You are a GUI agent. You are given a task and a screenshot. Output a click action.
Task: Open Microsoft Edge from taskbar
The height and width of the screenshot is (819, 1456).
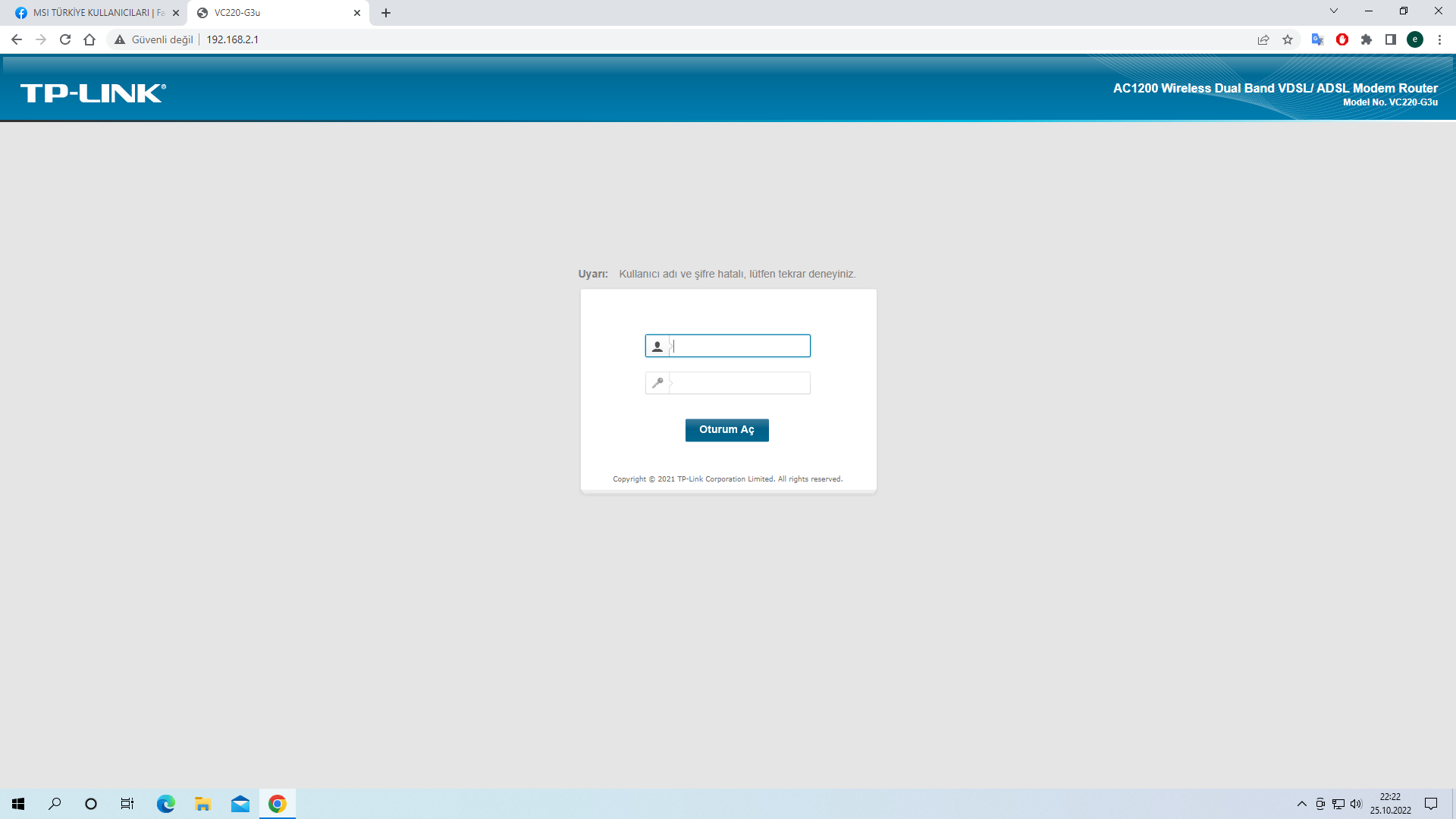(165, 804)
